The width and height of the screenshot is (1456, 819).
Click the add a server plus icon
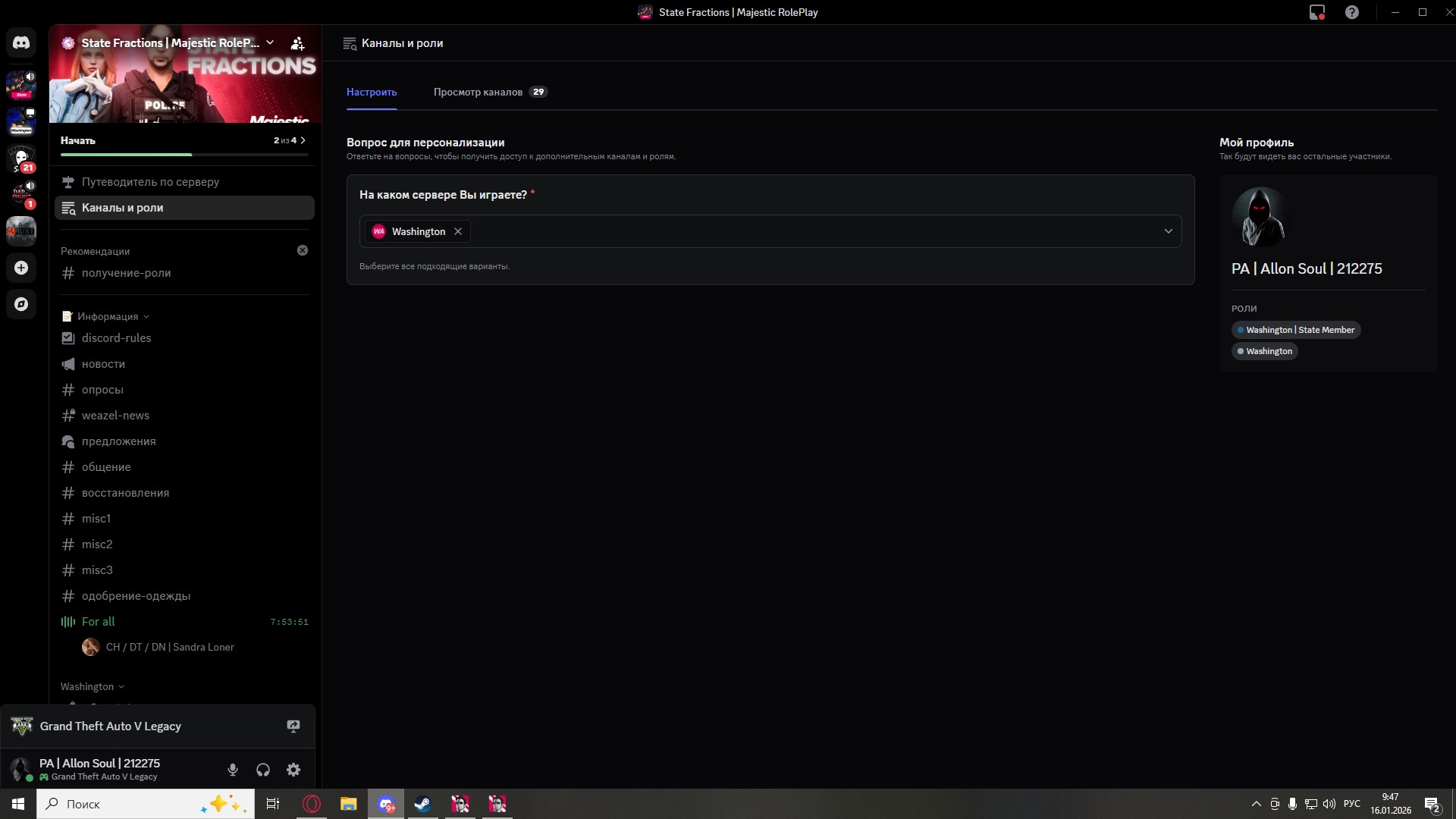(21, 268)
